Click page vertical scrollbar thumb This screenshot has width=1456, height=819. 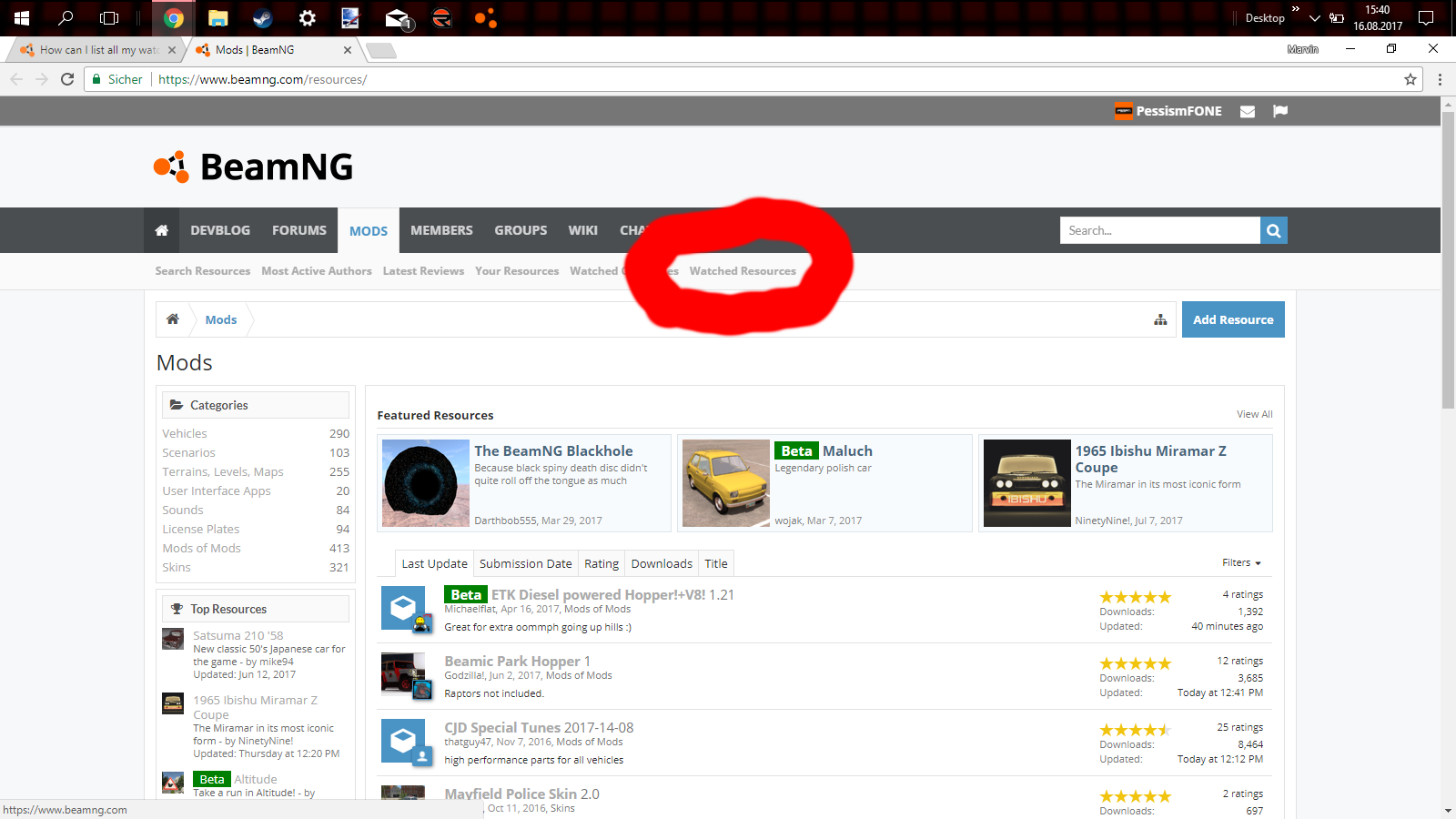tap(1448, 259)
